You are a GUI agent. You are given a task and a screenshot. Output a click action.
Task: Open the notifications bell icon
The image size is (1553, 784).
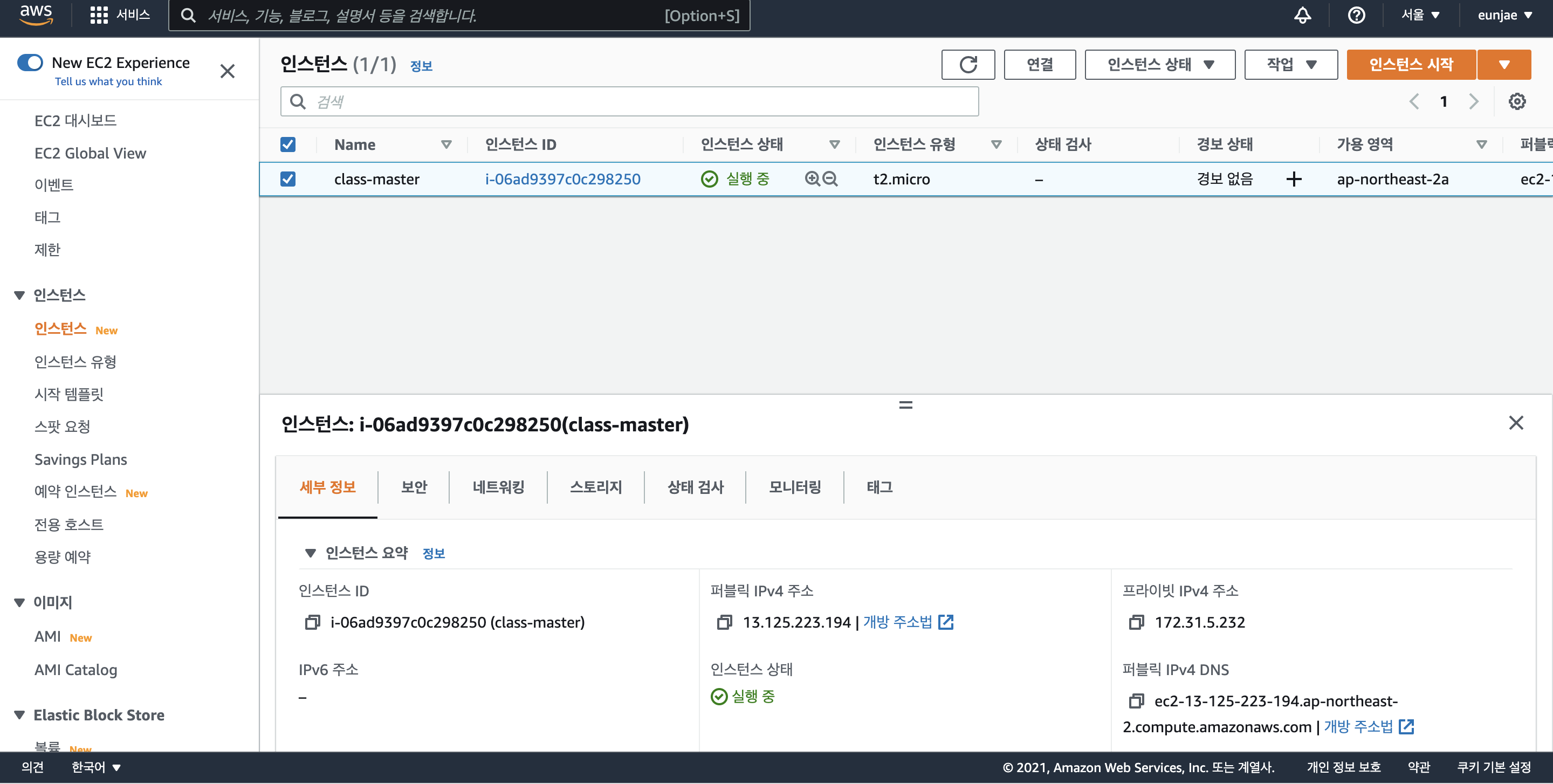pyautogui.click(x=1302, y=15)
